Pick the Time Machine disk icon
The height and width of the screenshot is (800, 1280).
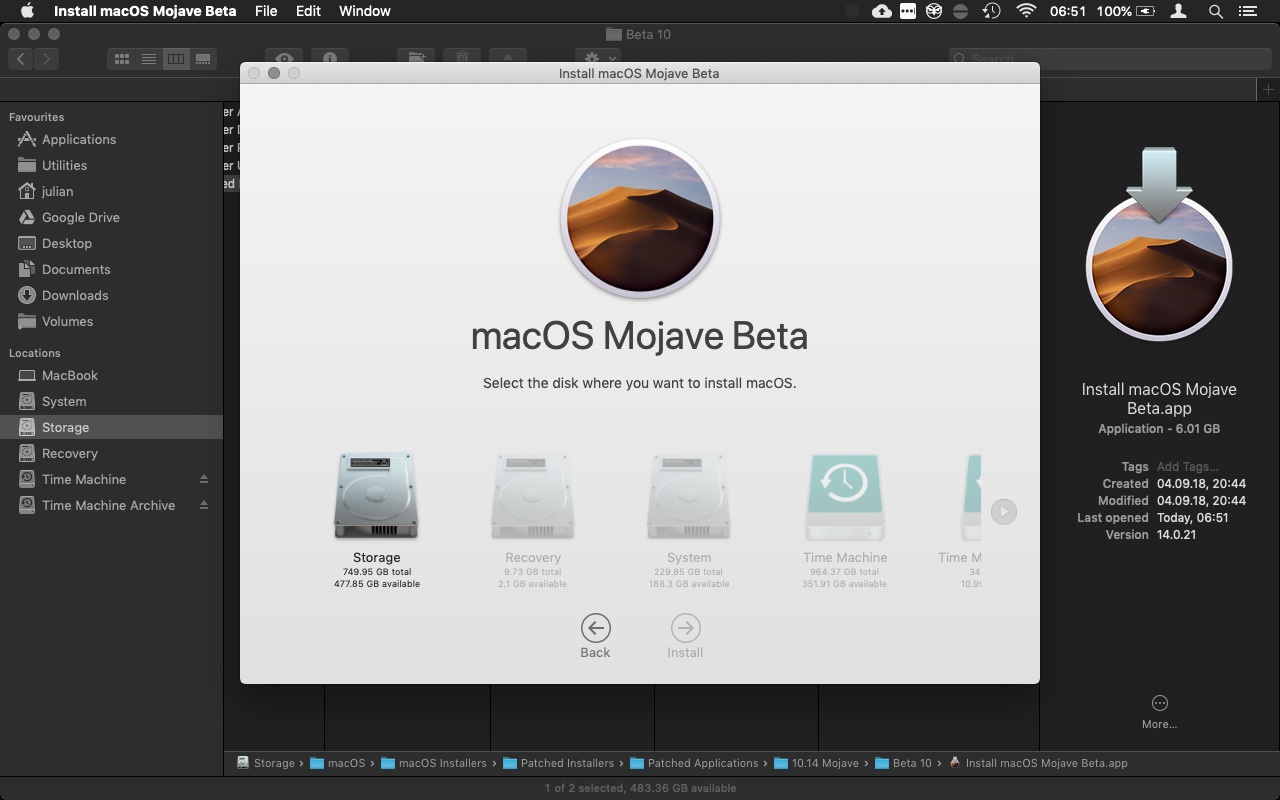point(844,497)
